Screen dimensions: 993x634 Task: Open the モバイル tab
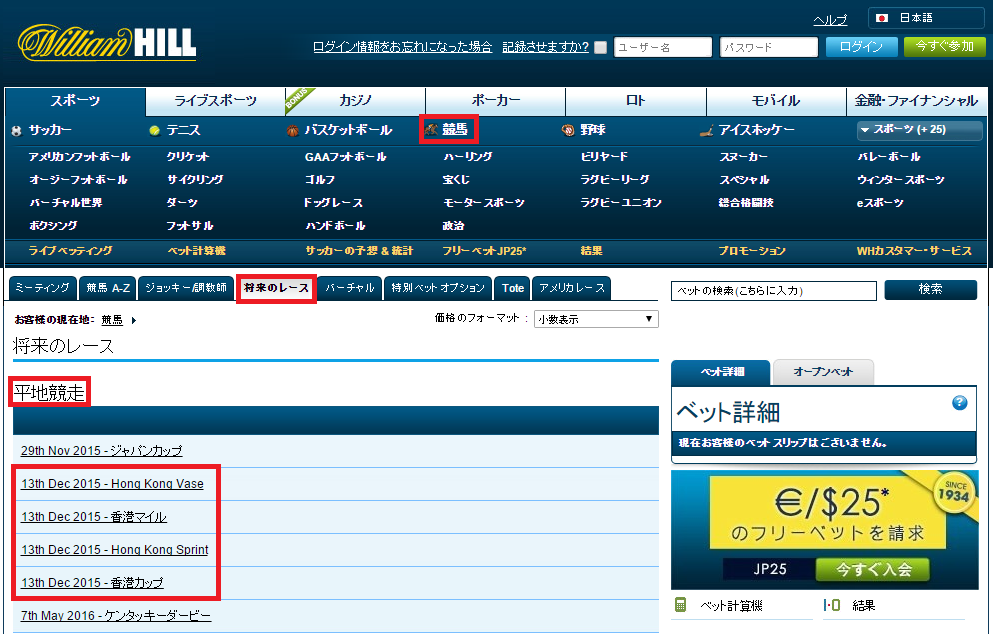(x=776, y=101)
